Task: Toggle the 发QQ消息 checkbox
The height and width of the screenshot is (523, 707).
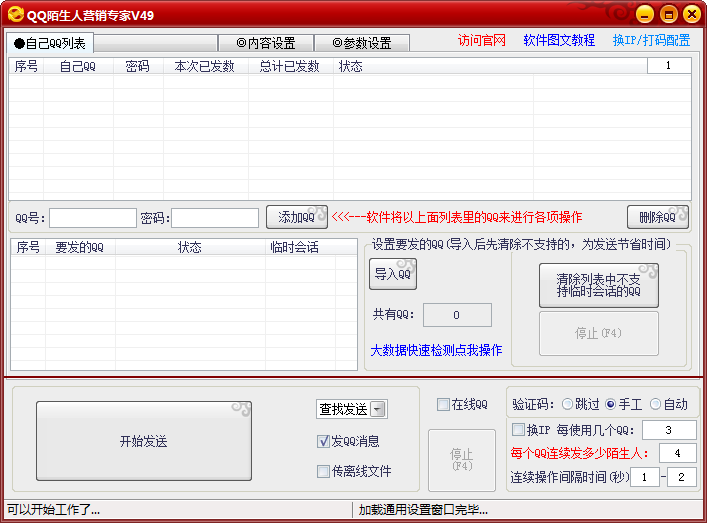Action: click(x=324, y=441)
